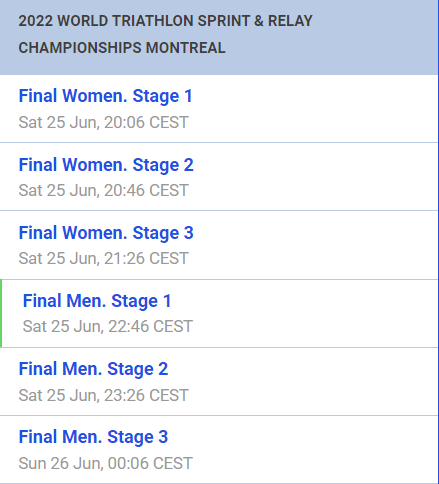This screenshot has height=484, width=439.
Task: Open the Final Men. Stage 1 link
Action: tap(97, 301)
